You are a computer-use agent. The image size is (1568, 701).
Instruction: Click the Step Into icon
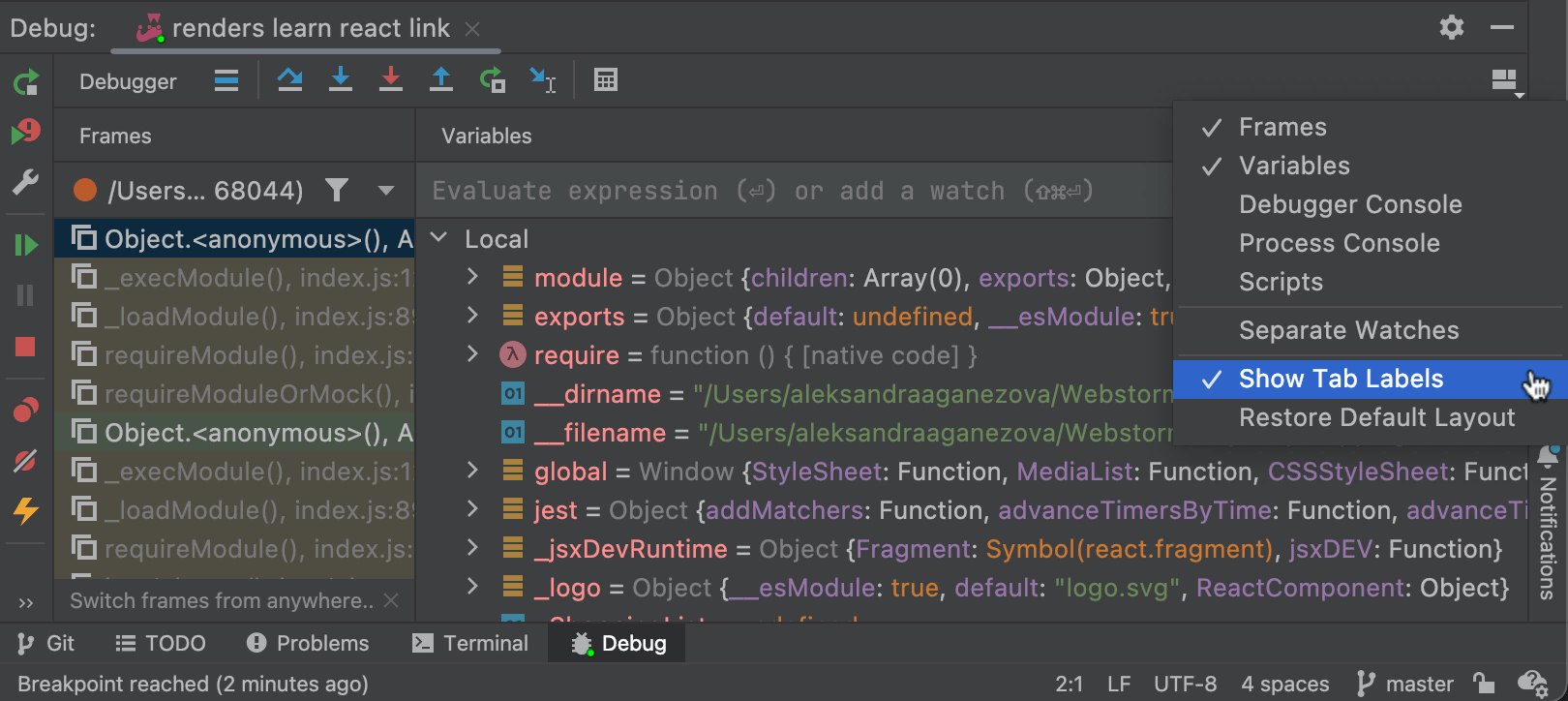click(341, 80)
